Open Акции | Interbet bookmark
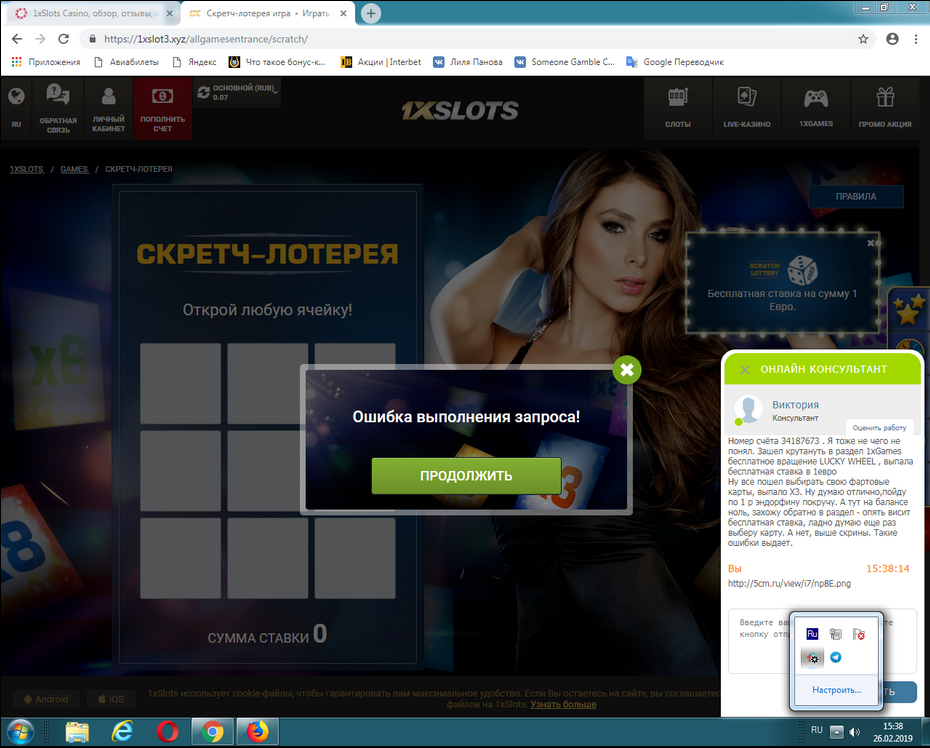The height and width of the screenshot is (748, 930). (380, 62)
